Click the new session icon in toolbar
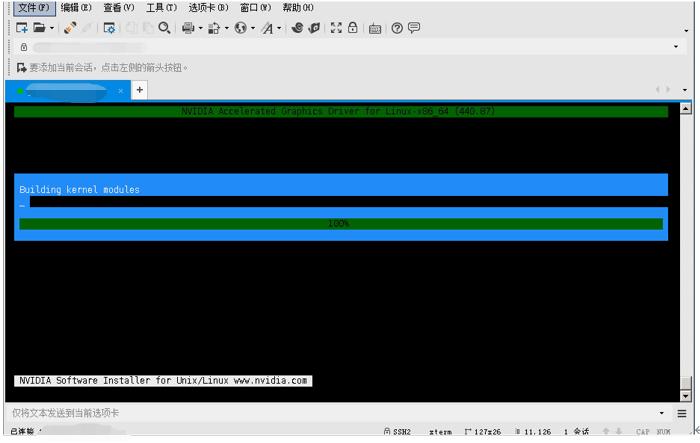The height and width of the screenshot is (443, 700). point(21,28)
